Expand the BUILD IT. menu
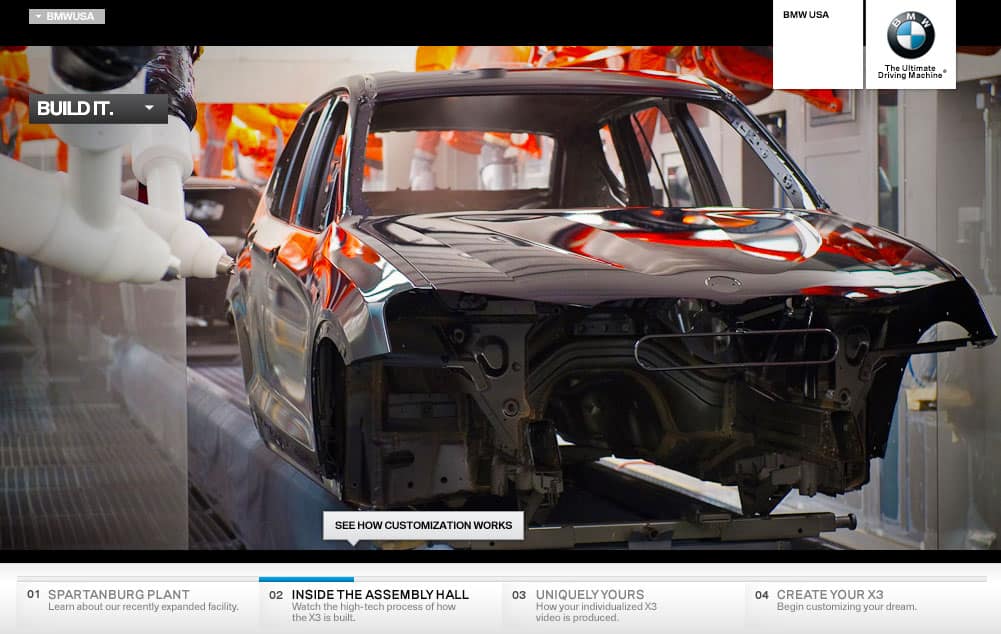Viewport: 1001px width, 634px height. (x=98, y=108)
